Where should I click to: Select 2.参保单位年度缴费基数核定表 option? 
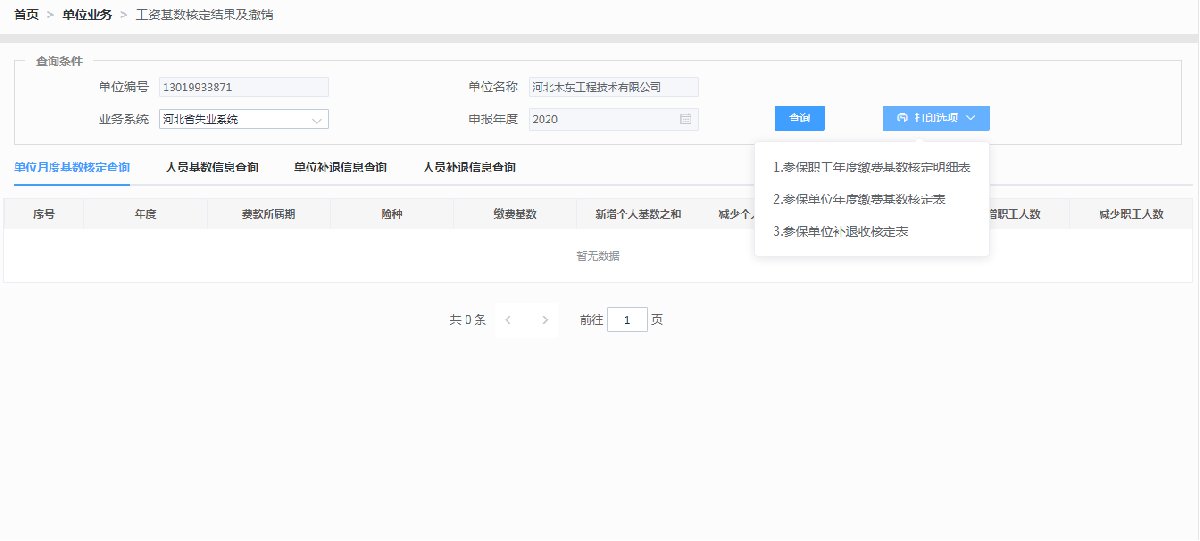(859, 199)
